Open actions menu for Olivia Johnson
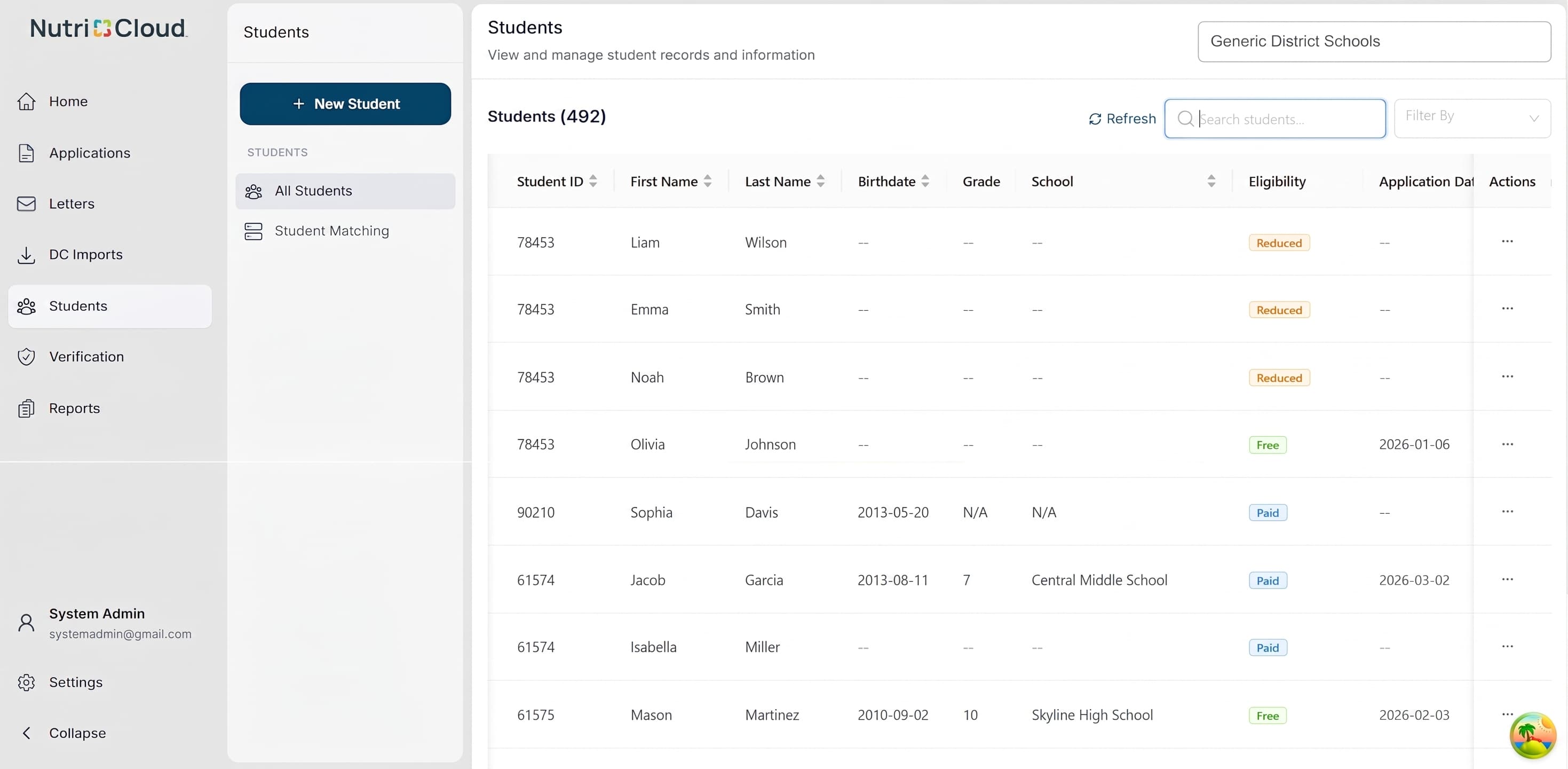 pyautogui.click(x=1507, y=444)
